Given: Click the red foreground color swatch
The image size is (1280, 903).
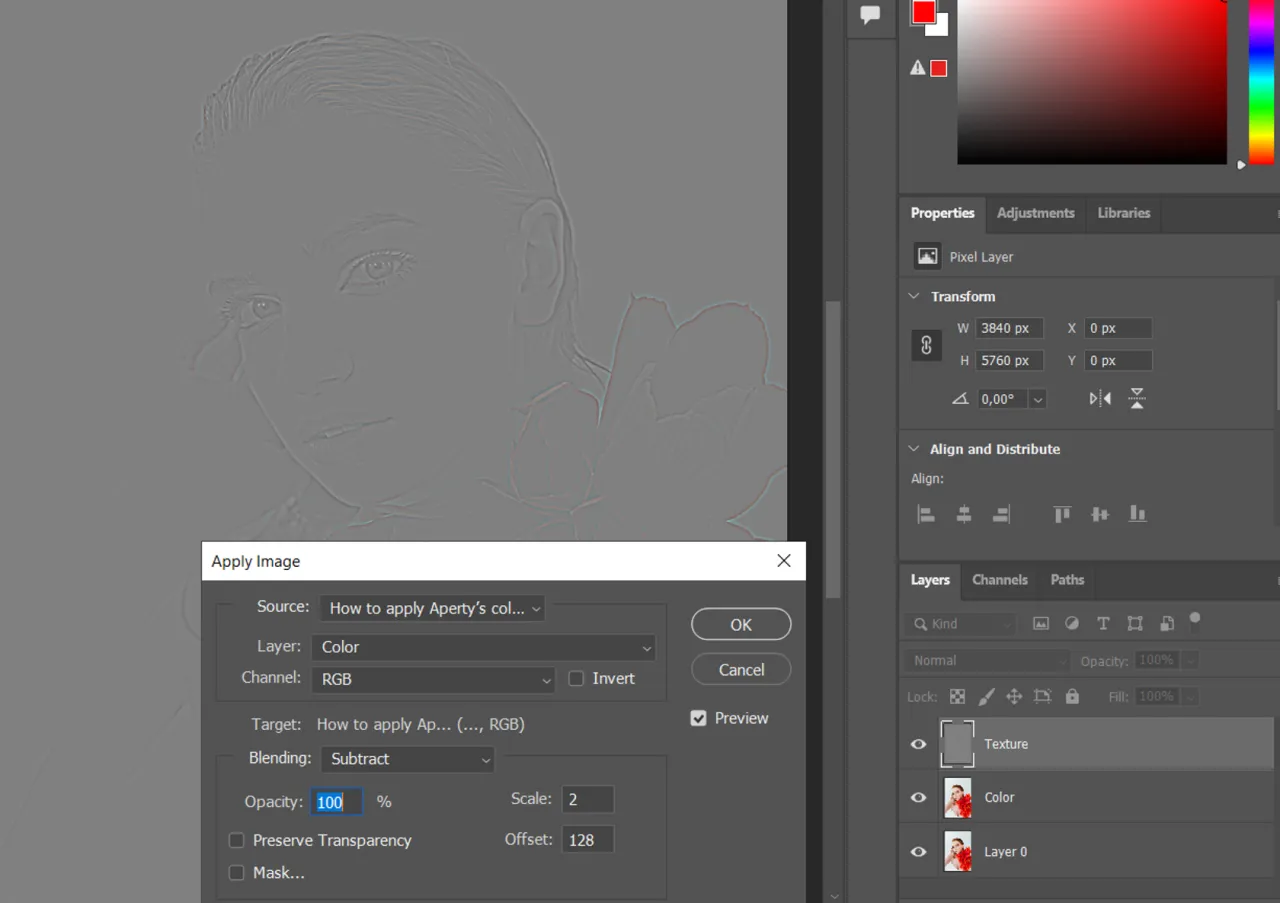Looking at the screenshot, I should pos(922,13).
